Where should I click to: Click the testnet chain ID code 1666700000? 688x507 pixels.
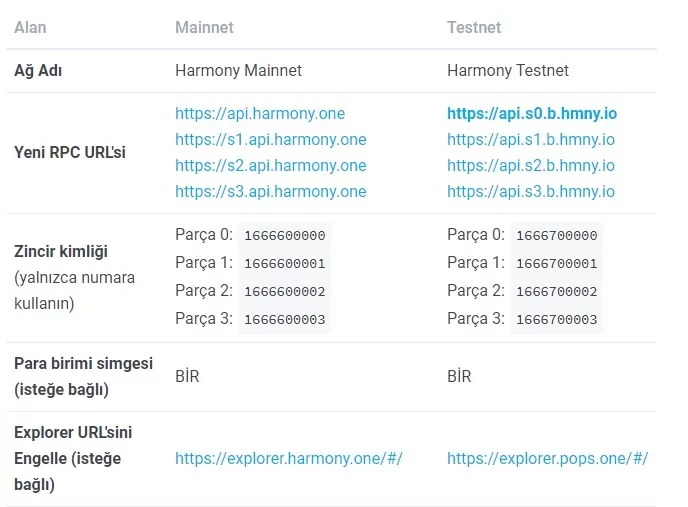tap(556, 236)
